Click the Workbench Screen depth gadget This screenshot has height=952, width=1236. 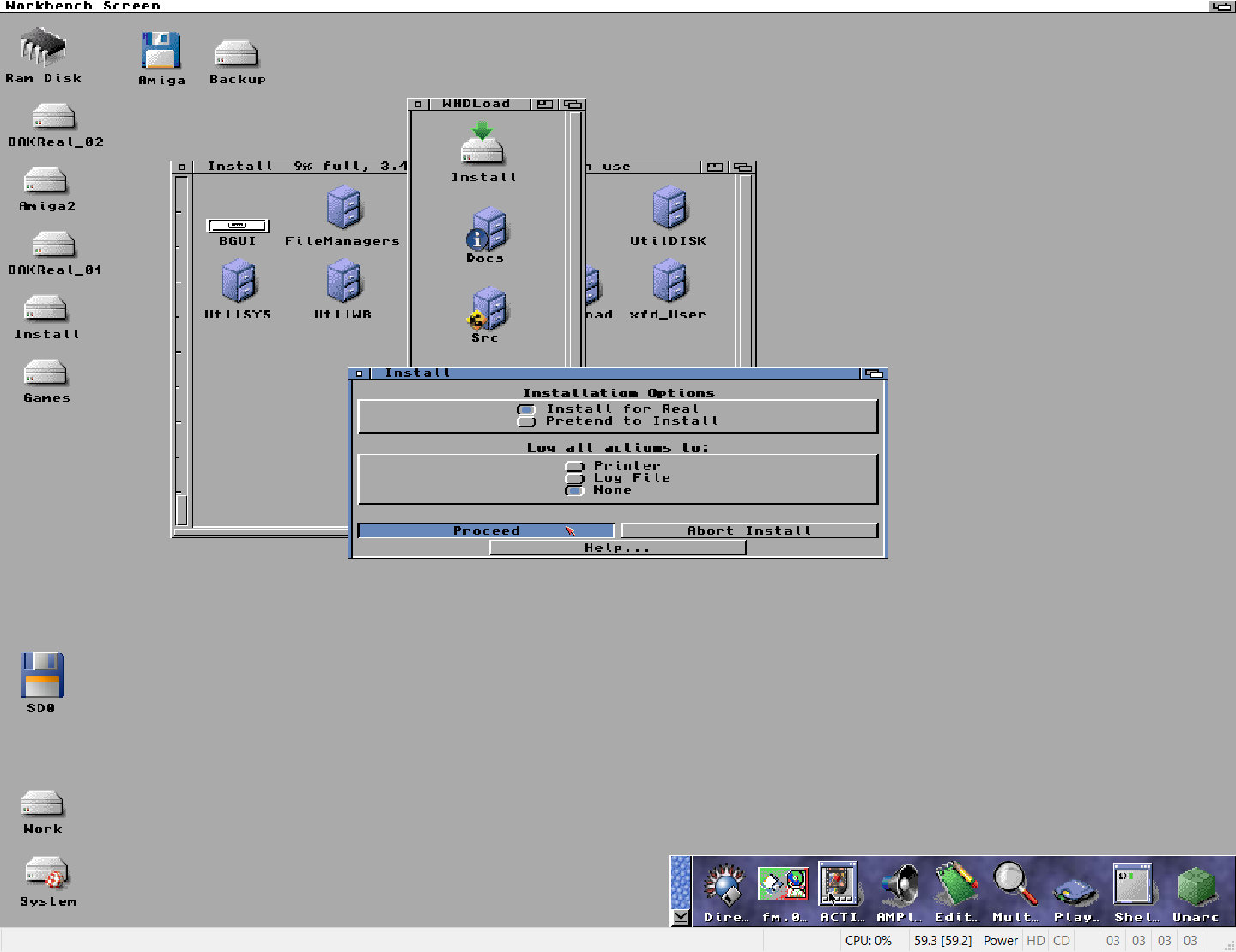1221,6
